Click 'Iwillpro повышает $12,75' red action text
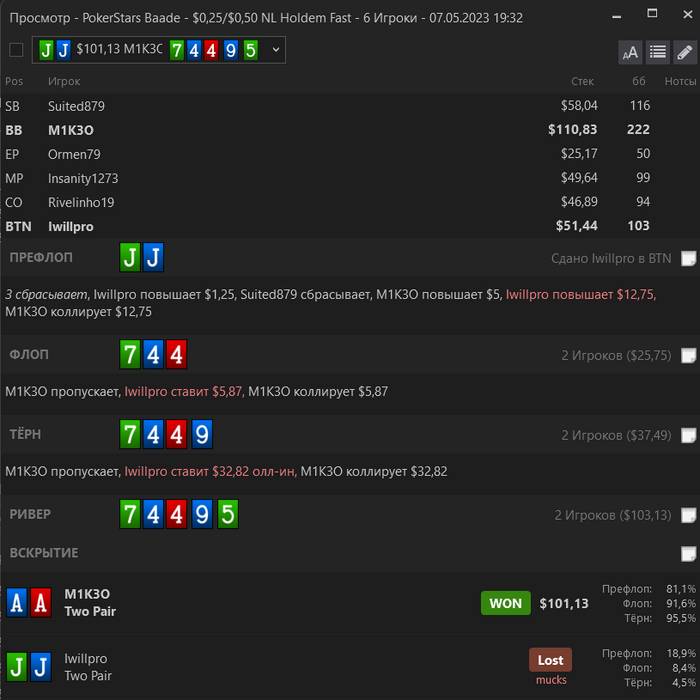 581,295
